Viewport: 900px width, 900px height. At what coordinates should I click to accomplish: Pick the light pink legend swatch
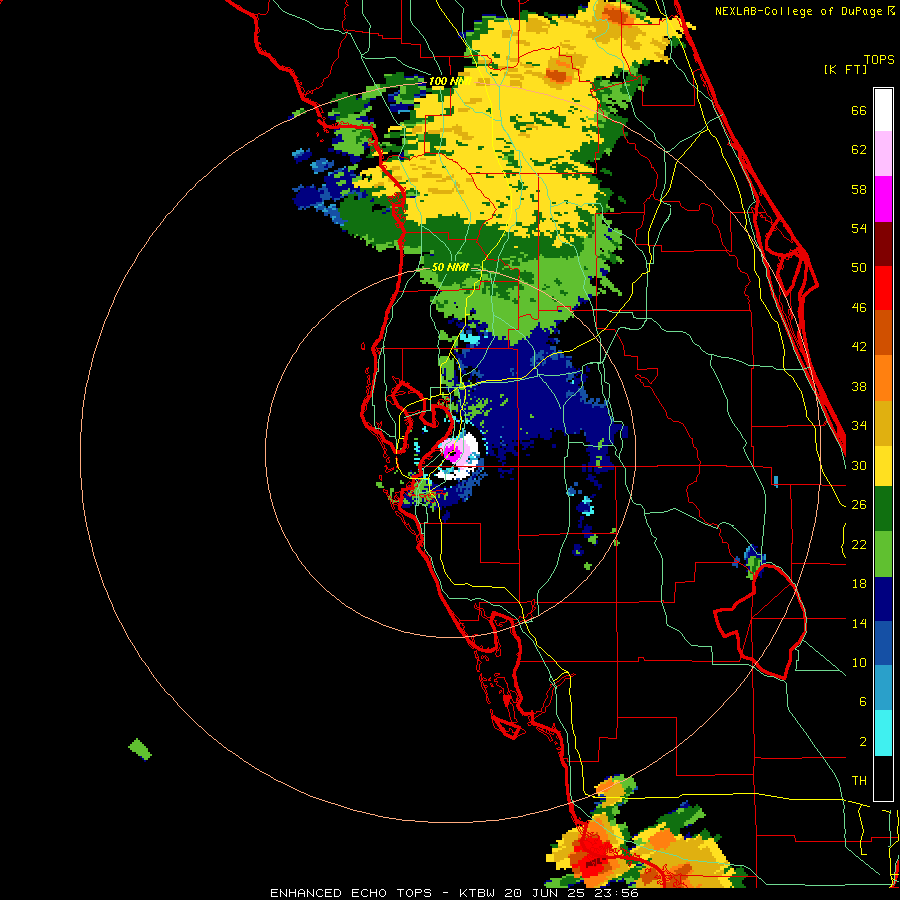click(x=883, y=154)
